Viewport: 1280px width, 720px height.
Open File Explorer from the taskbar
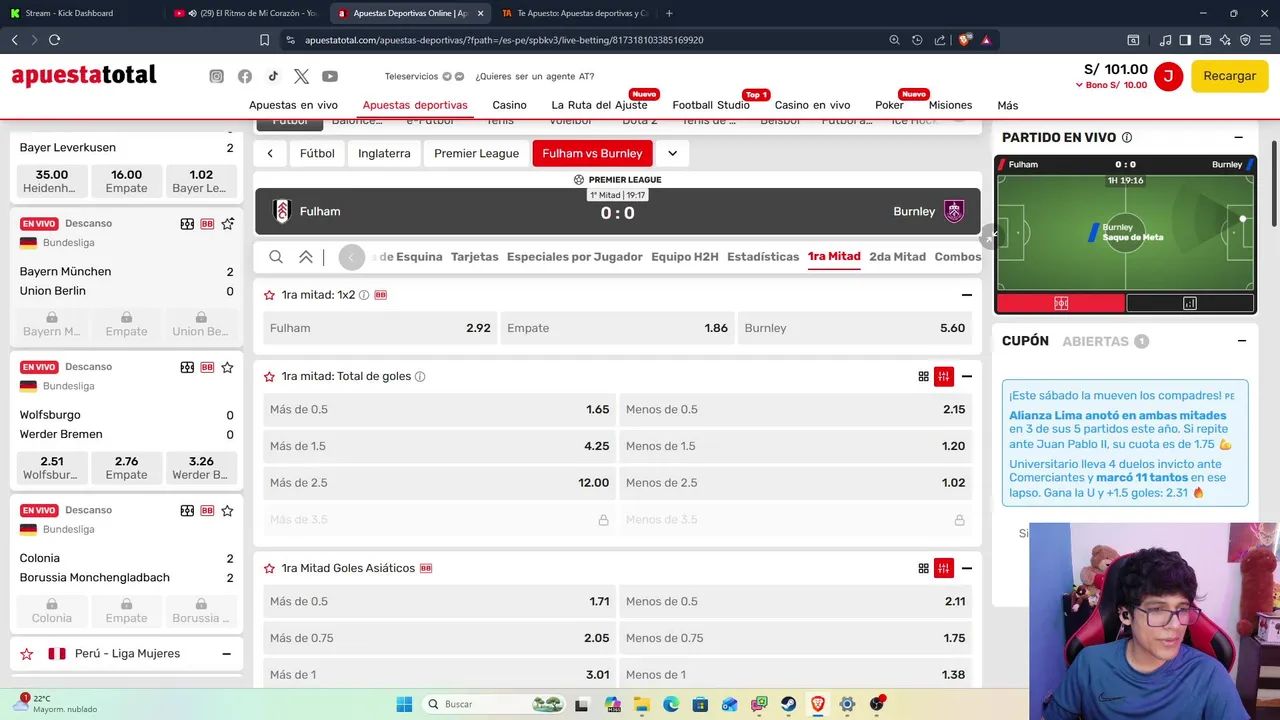pyautogui.click(x=642, y=704)
